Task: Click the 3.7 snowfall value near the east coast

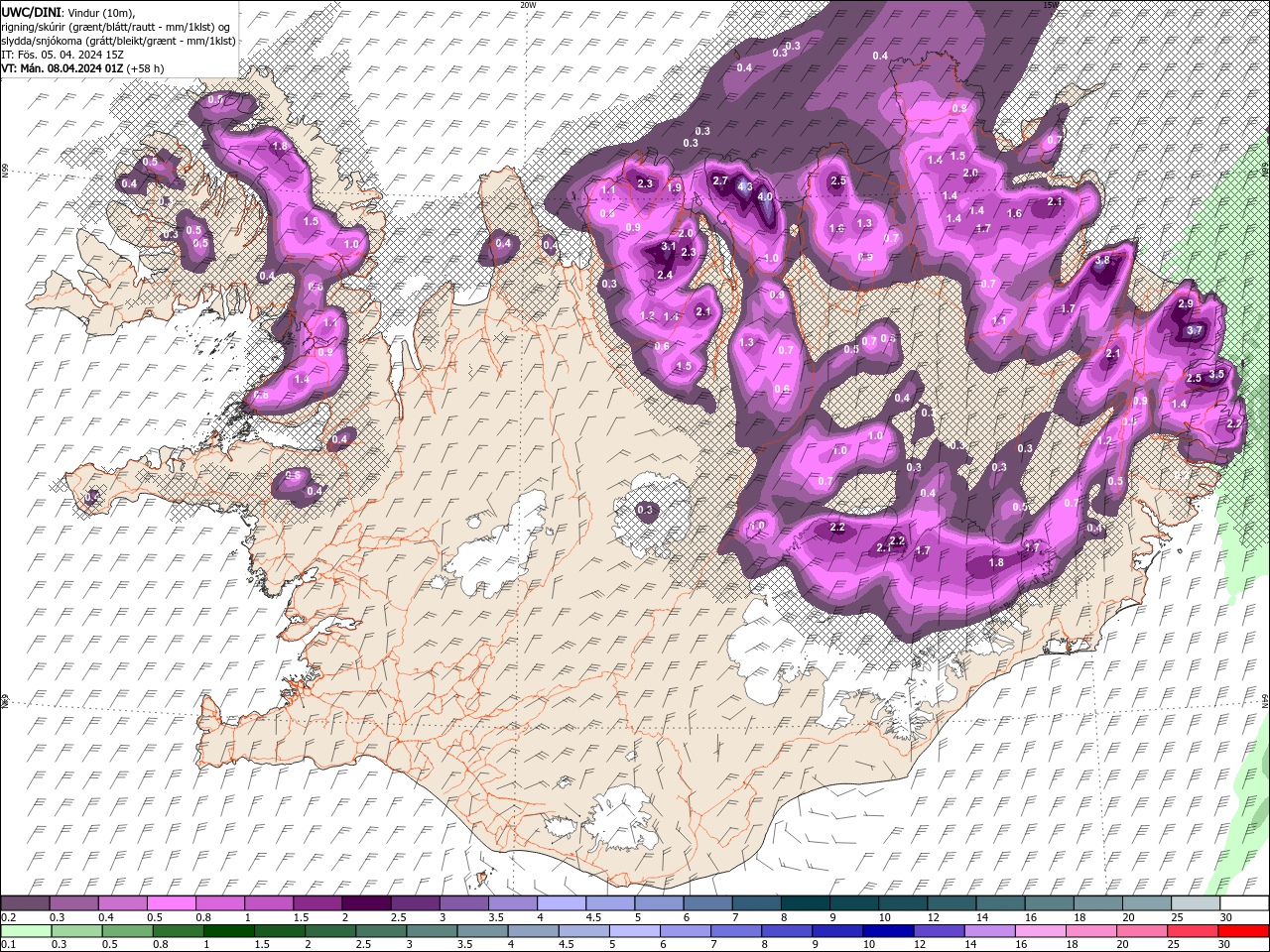Action: pos(1195,330)
